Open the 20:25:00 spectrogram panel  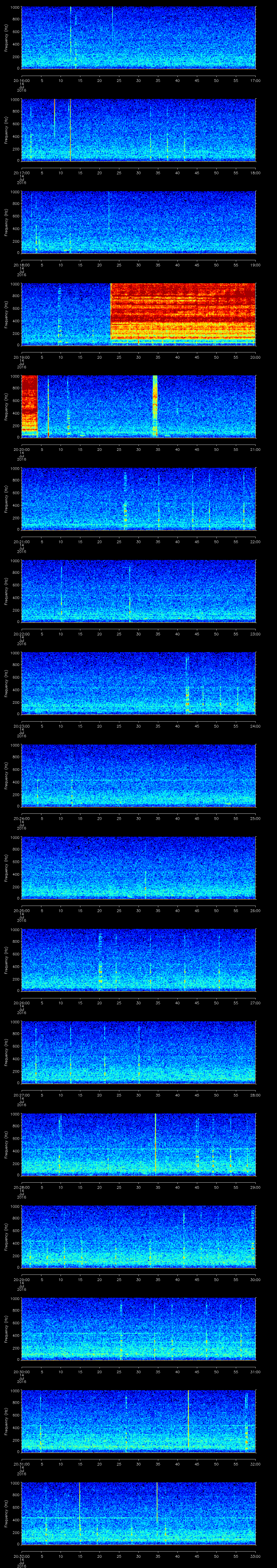point(138,868)
